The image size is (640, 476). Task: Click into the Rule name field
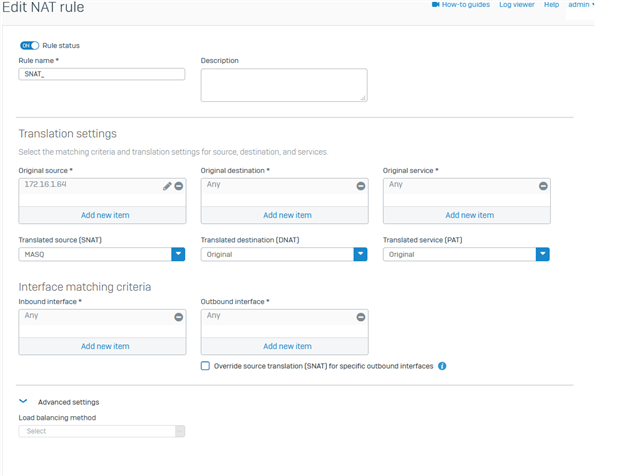(x=102, y=74)
